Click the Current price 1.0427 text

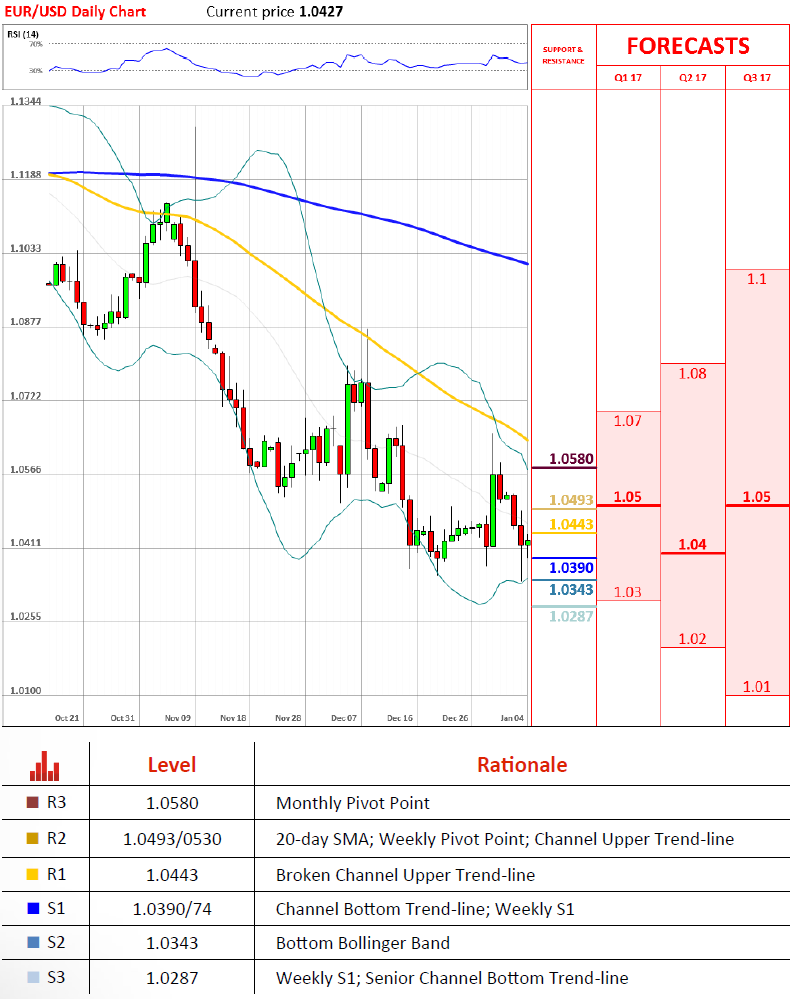pyautogui.click(x=275, y=11)
